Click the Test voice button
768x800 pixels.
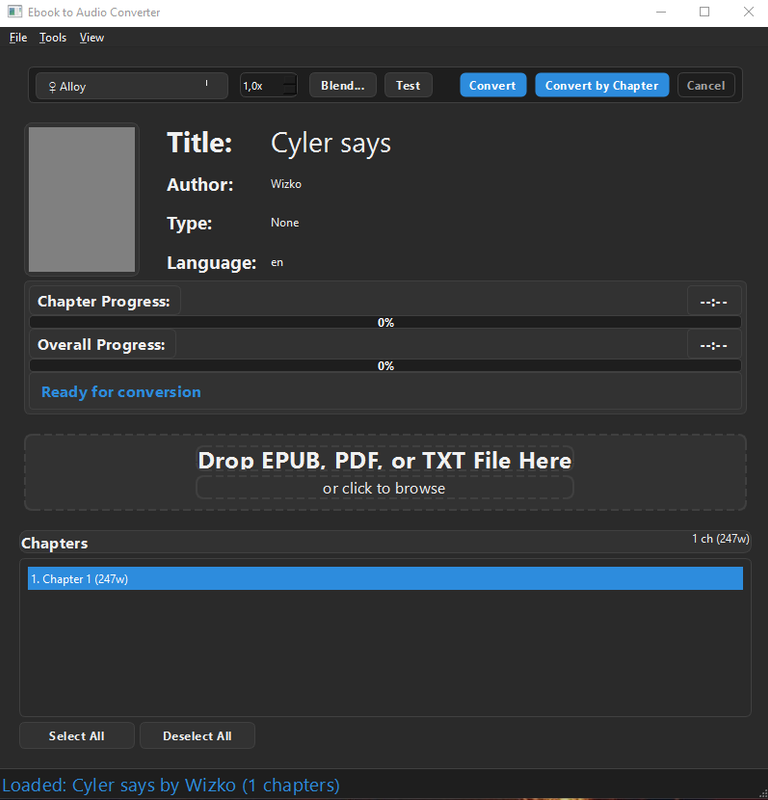pos(408,85)
